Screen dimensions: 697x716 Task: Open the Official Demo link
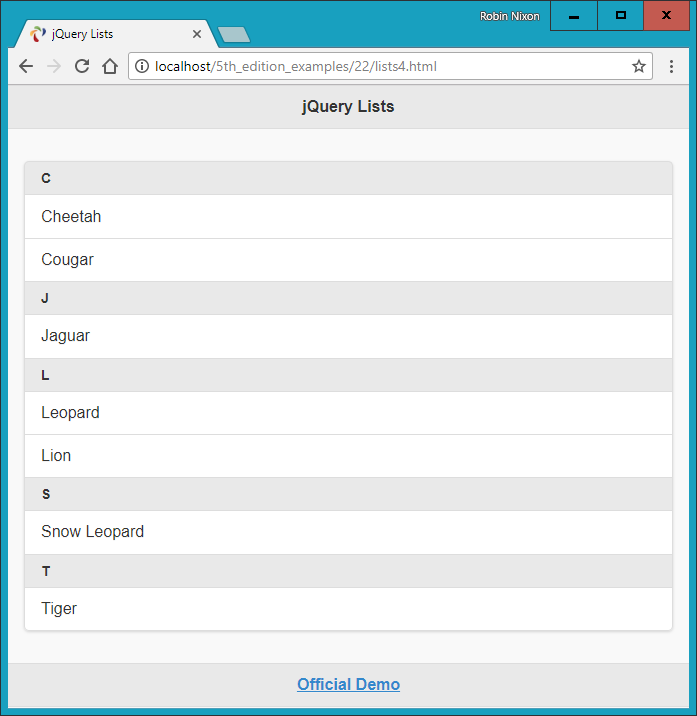(348, 684)
